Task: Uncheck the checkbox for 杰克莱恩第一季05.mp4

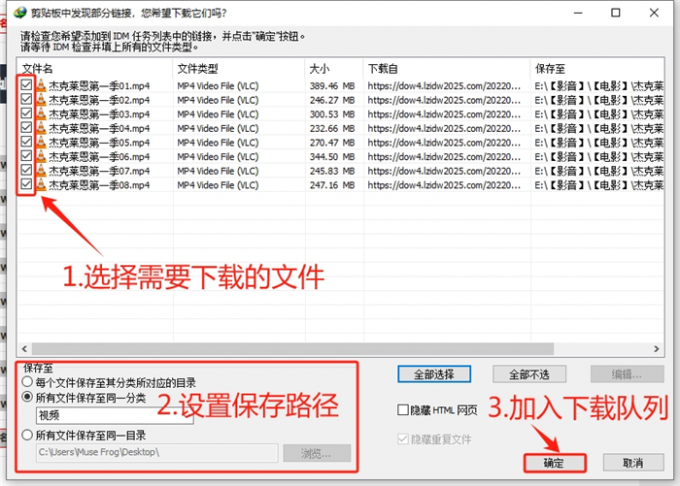Action: (26, 141)
